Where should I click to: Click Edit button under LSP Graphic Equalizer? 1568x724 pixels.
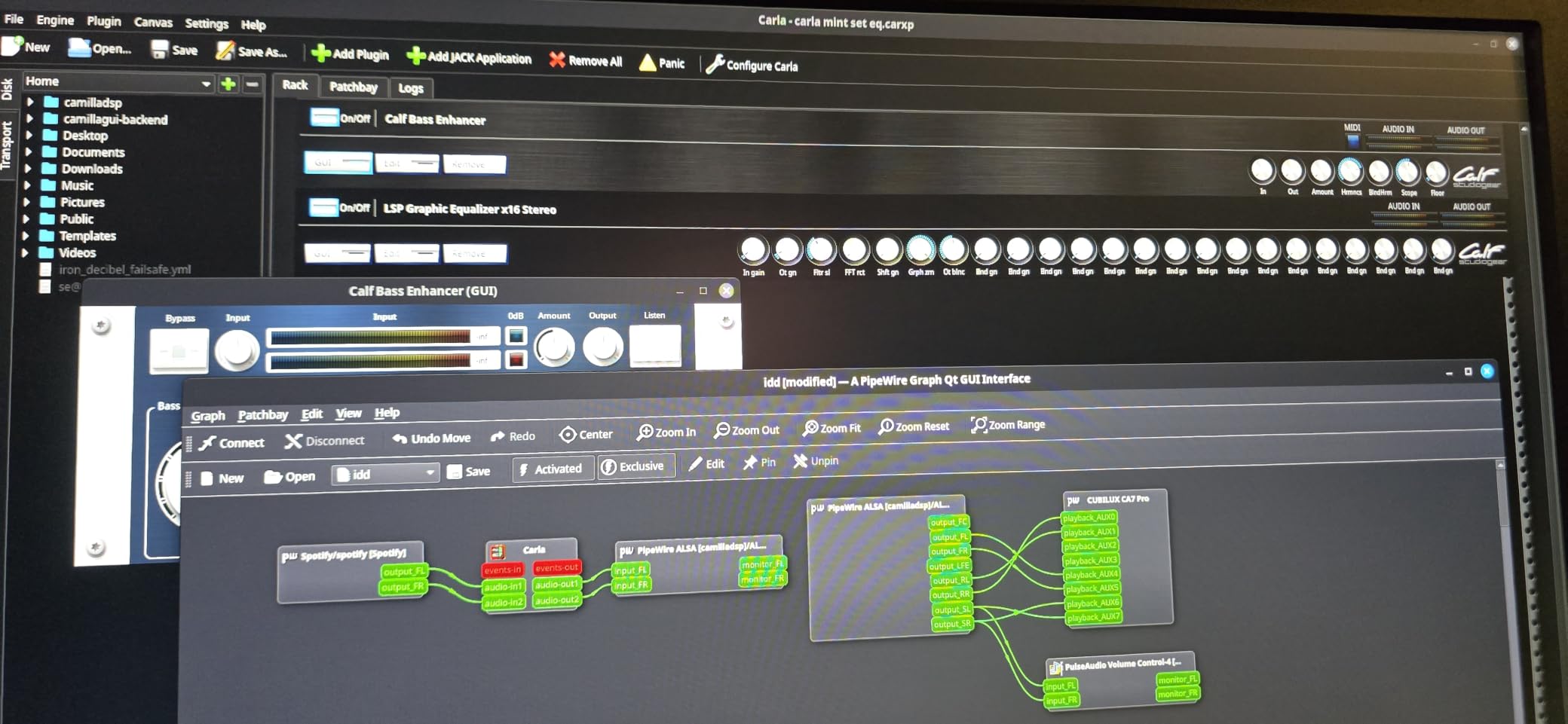(406, 253)
